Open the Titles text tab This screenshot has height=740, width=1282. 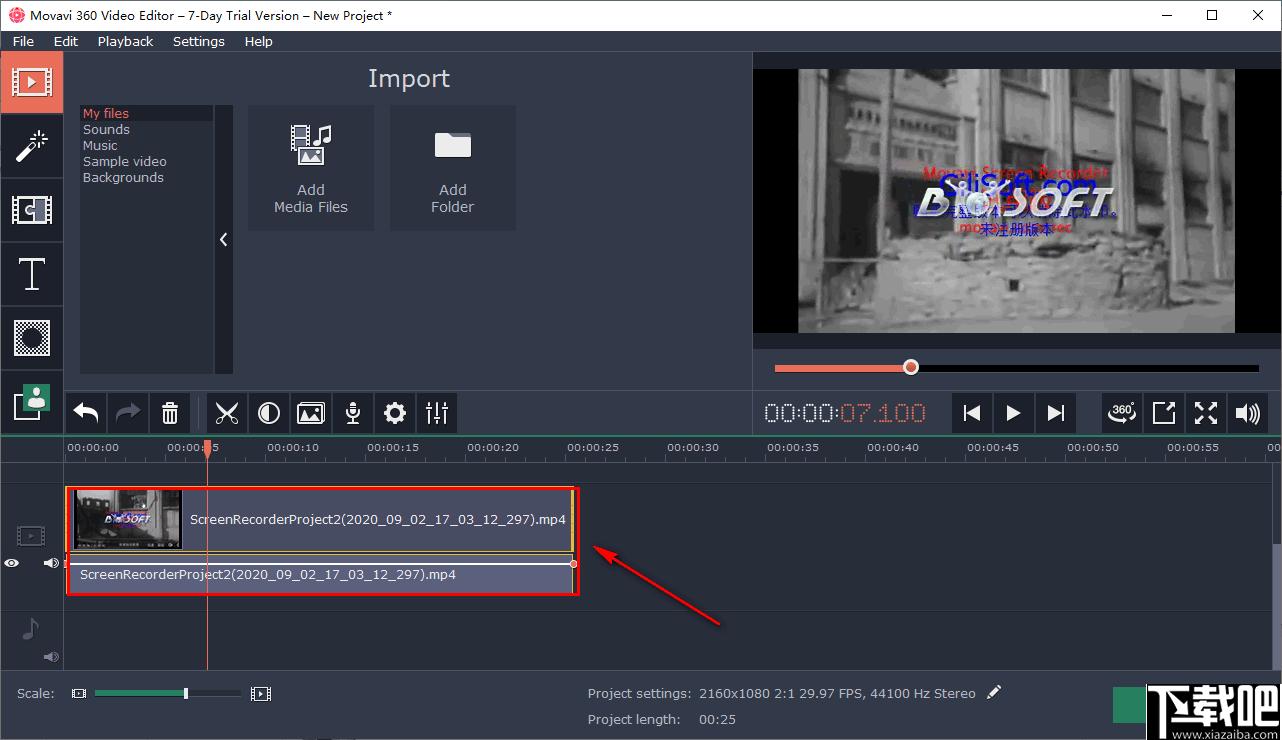[x=31, y=274]
